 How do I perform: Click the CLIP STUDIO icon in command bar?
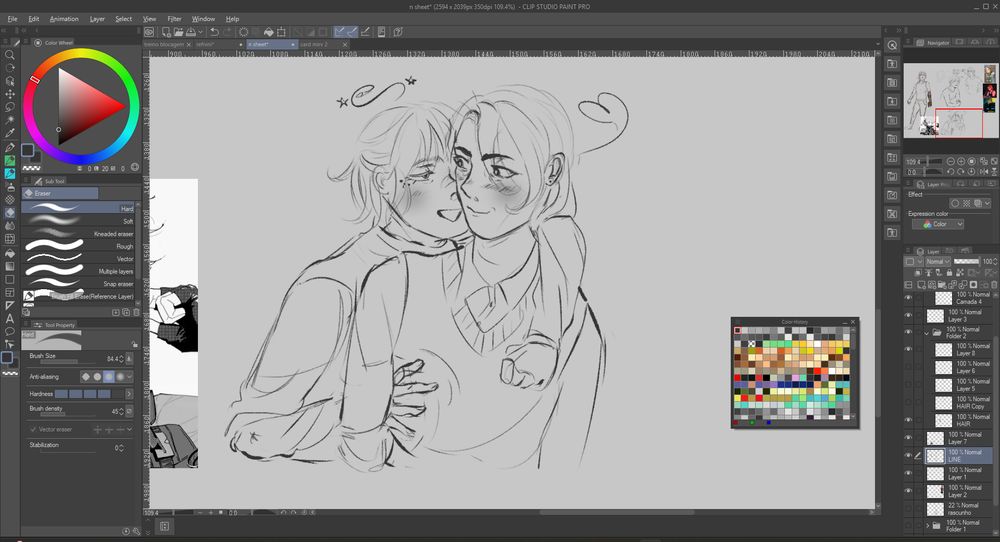coord(149,32)
